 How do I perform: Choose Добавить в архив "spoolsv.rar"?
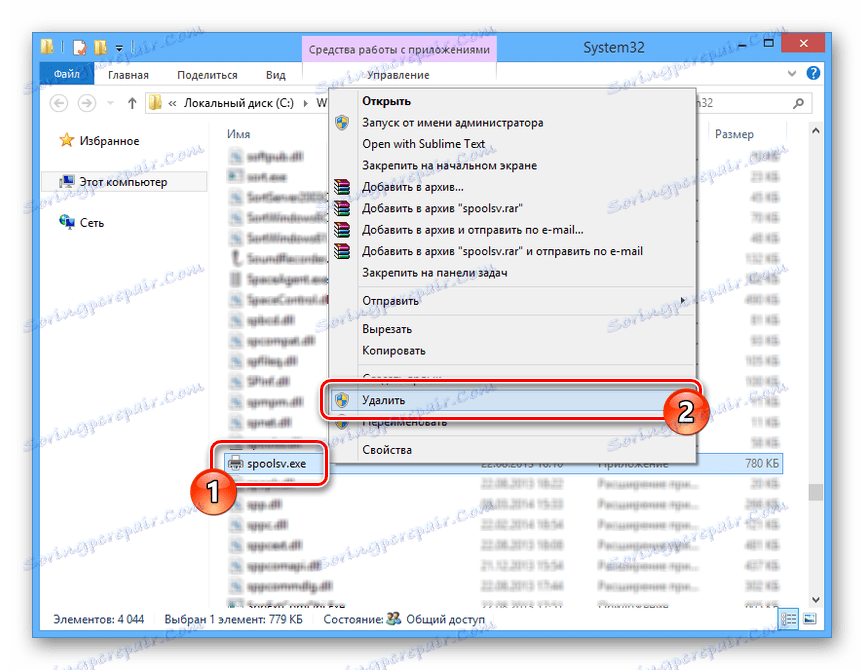coord(512,208)
